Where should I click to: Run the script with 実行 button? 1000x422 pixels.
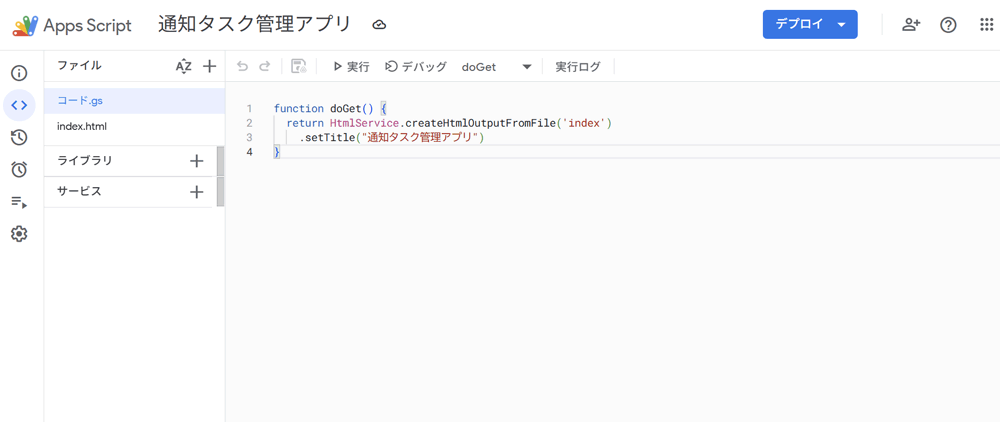[x=351, y=66]
